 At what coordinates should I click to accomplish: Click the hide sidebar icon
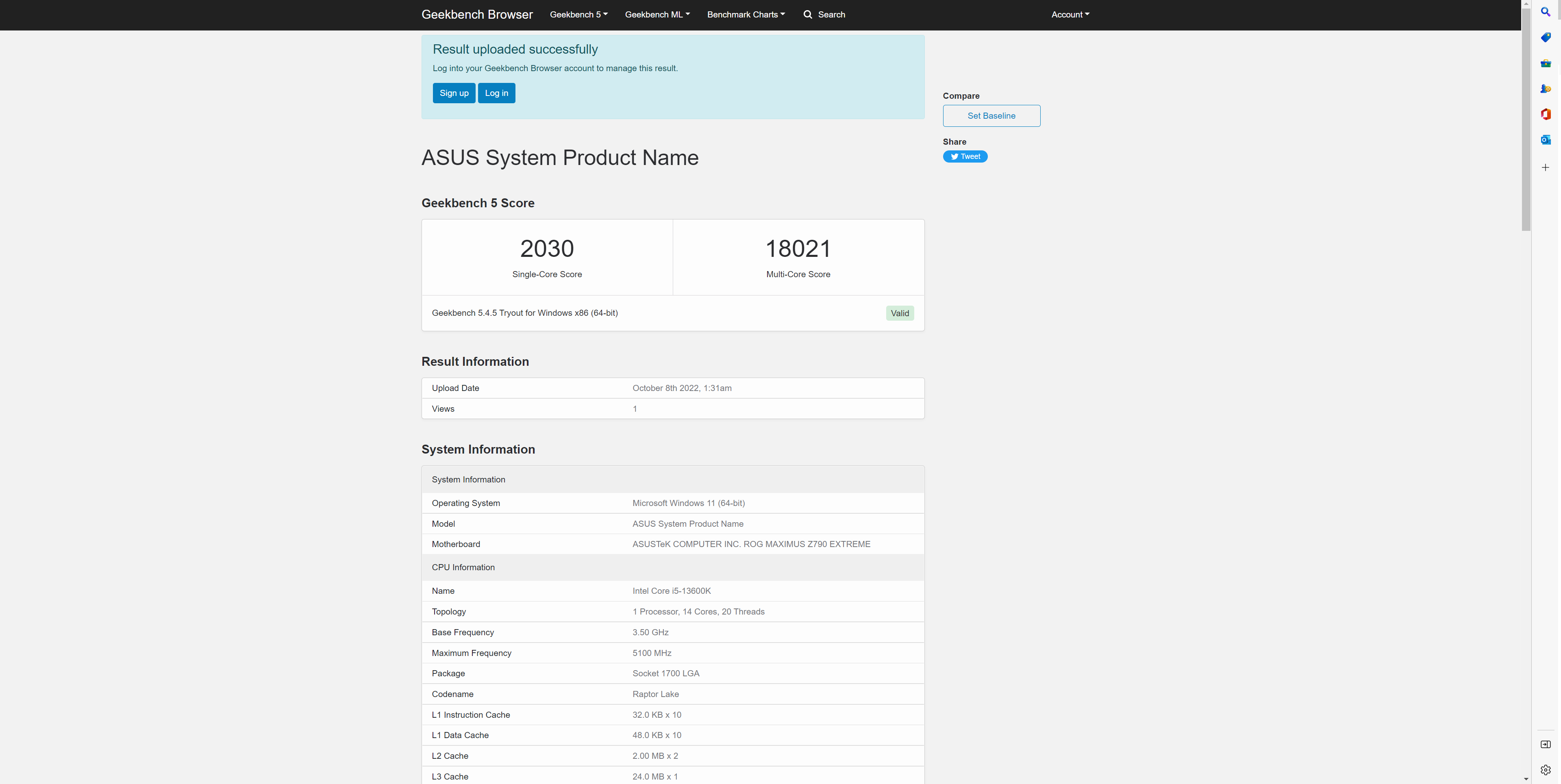(1545, 744)
